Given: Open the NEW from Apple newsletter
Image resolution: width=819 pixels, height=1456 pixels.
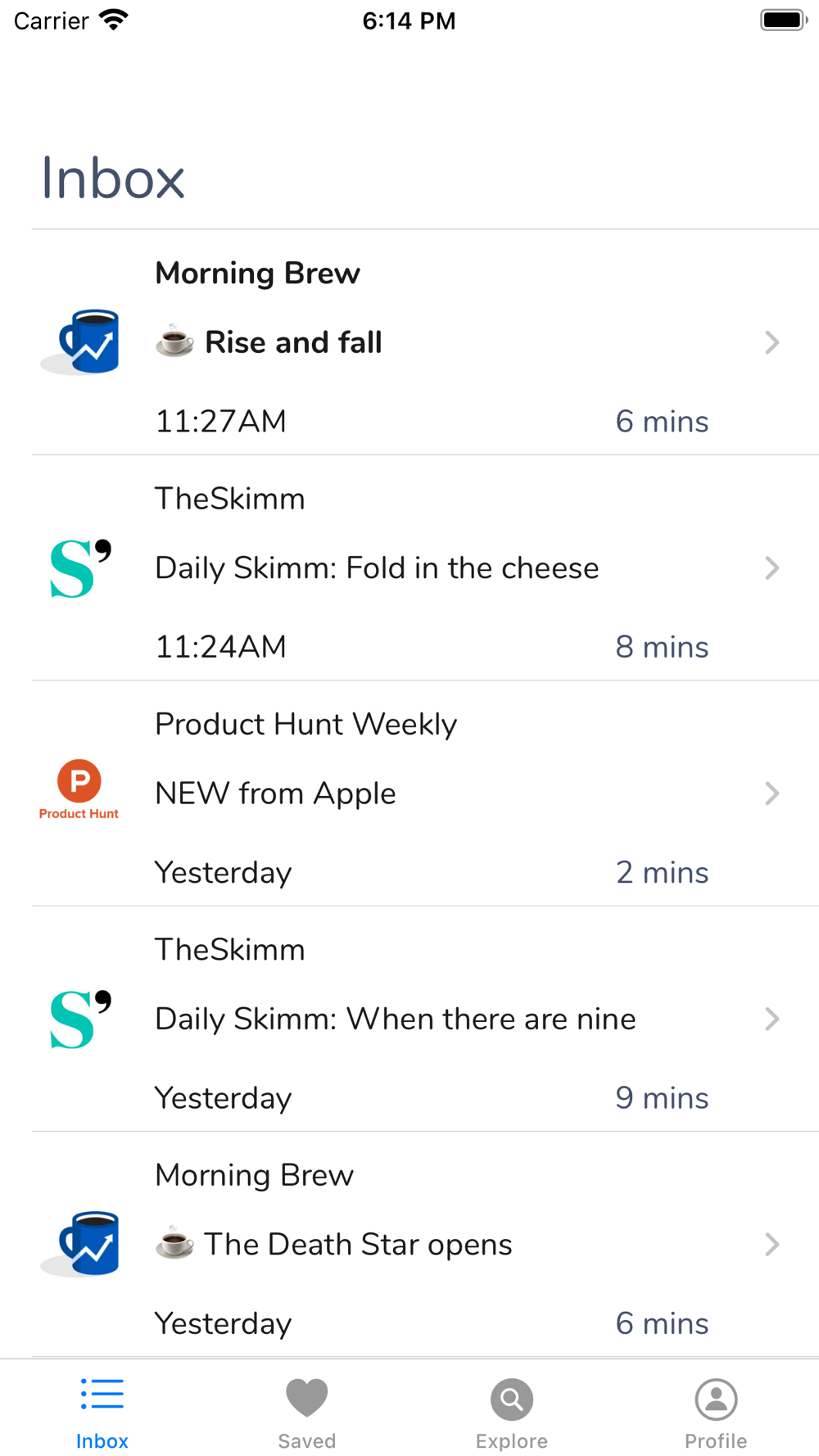Looking at the screenshot, I should coord(425,794).
